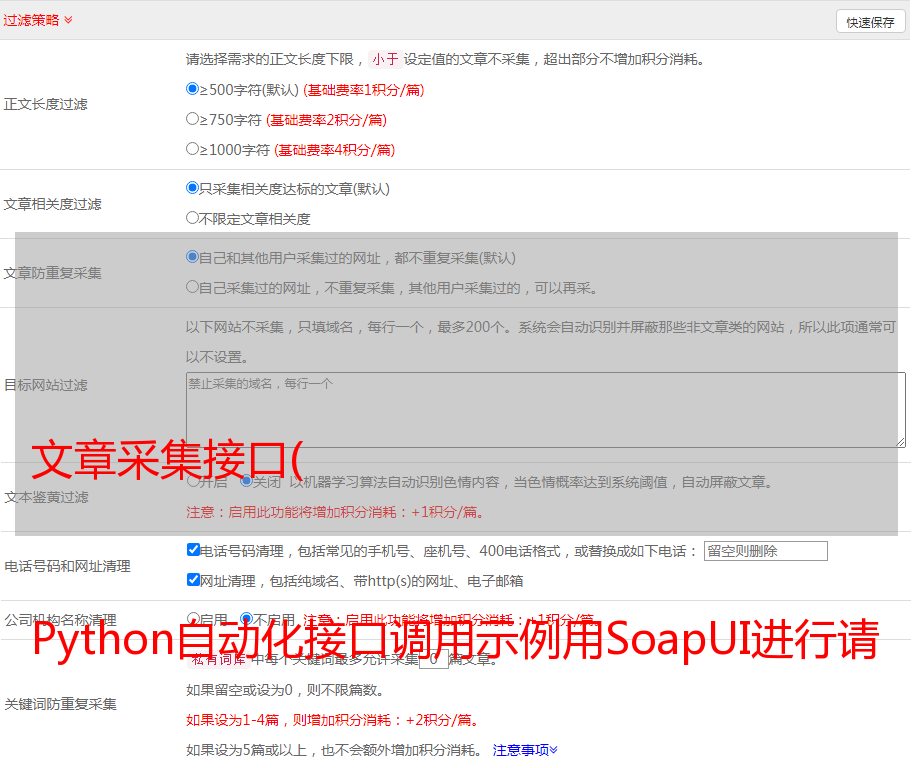Click the 快速保存 button
The image size is (912, 768).
click(x=870, y=22)
